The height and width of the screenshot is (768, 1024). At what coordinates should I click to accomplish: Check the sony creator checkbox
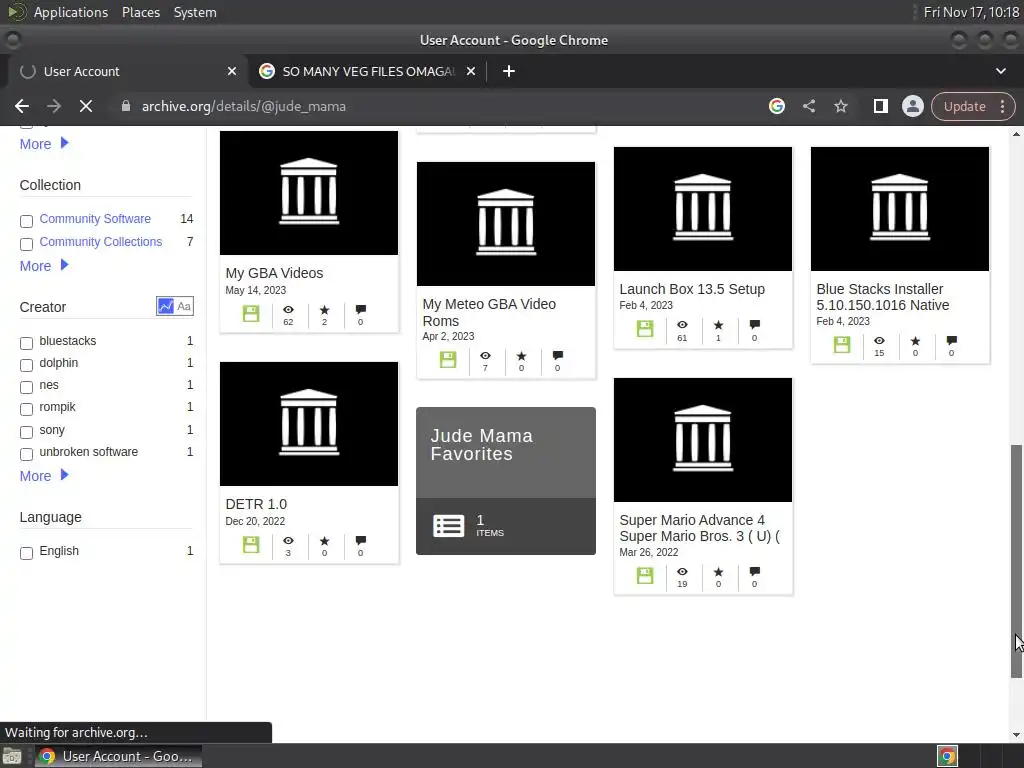coord(26,432)
